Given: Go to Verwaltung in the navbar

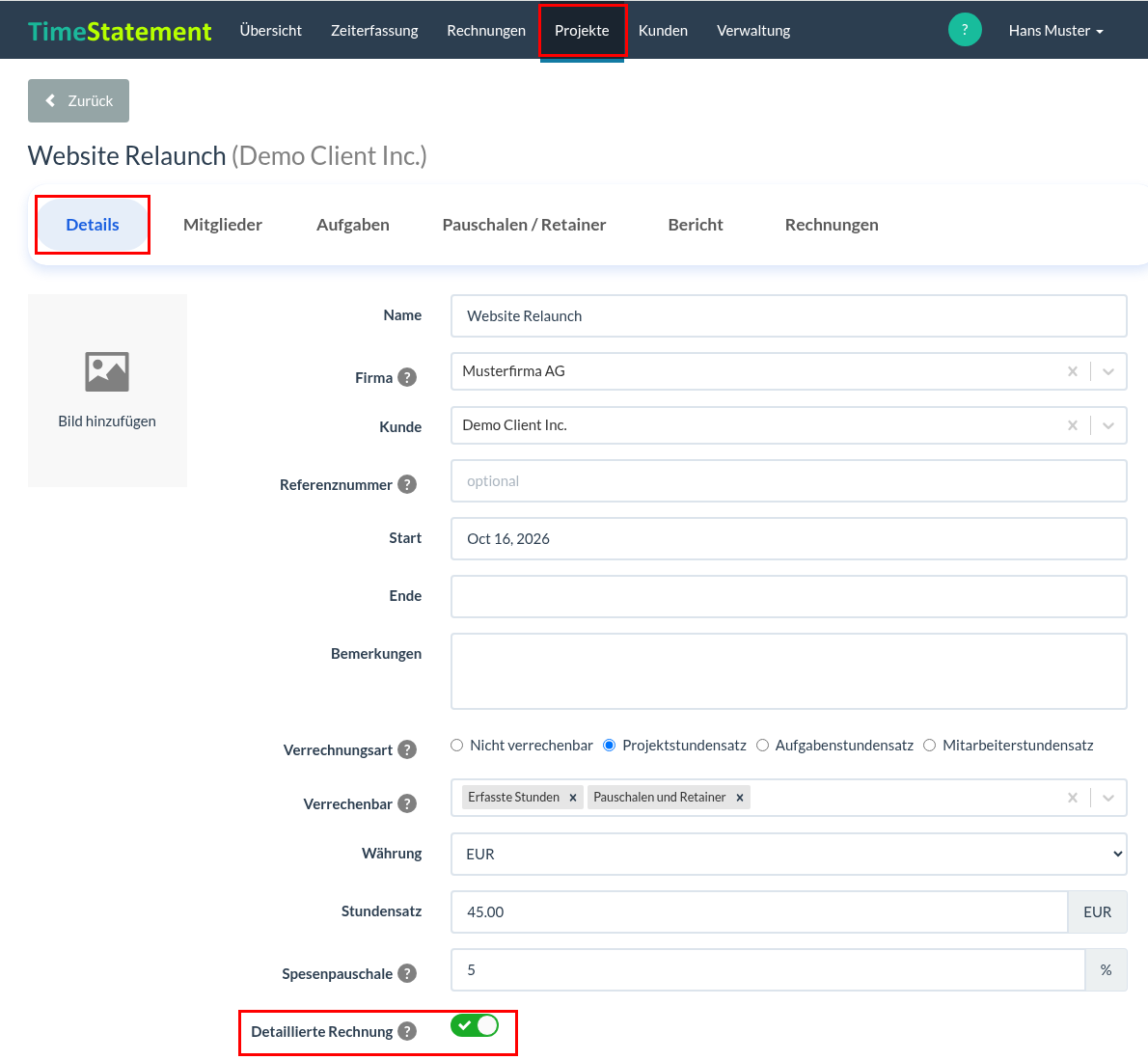Looking at the screenshot, I should [x=753, y=31].
